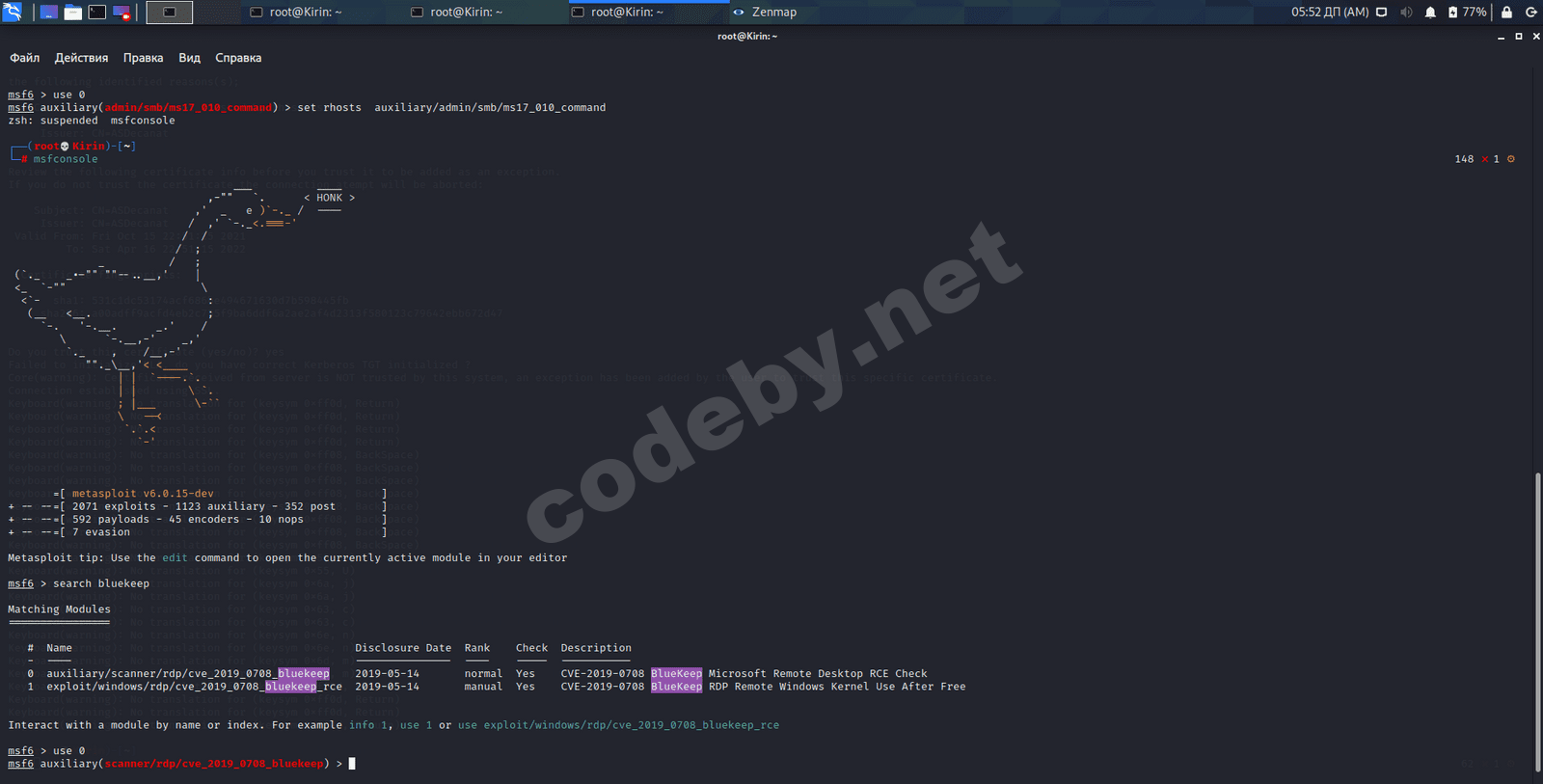Image resolution: width=1543 pixels, height=784 pixels.
Task: Click the red 'admin/smb/ms17_010_command' module name
Action: (188, 108)
